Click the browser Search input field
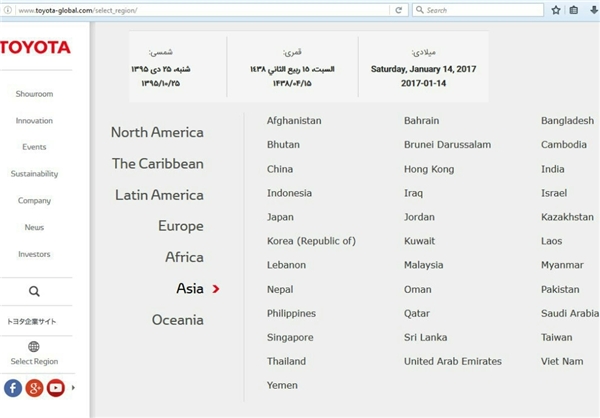600x418 pixels. (x=478, y=10)
